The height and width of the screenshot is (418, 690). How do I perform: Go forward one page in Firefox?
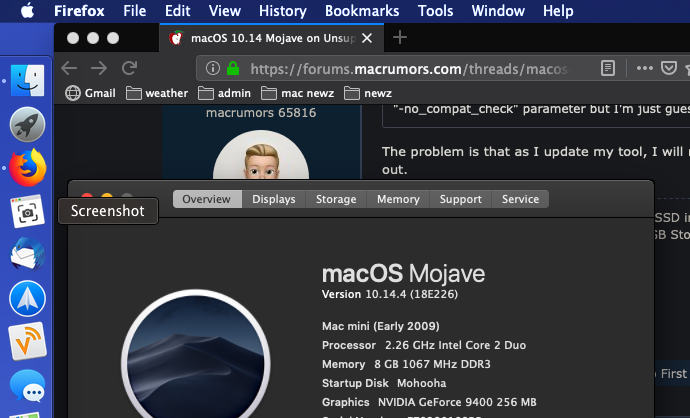(x=99, y=68)
